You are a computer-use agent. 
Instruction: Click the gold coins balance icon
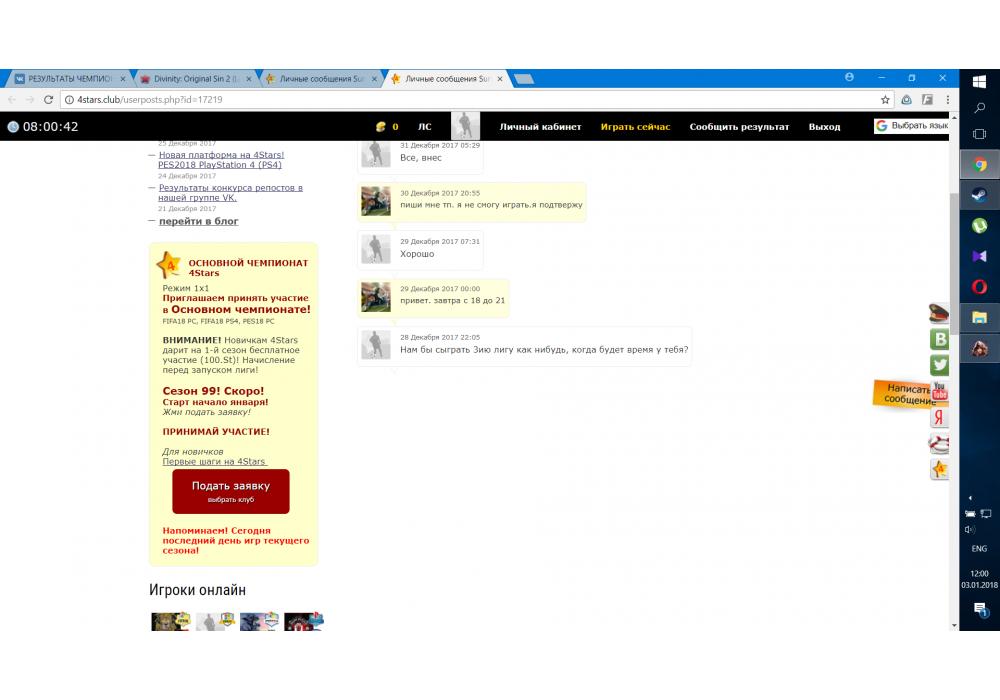point(381,127)
